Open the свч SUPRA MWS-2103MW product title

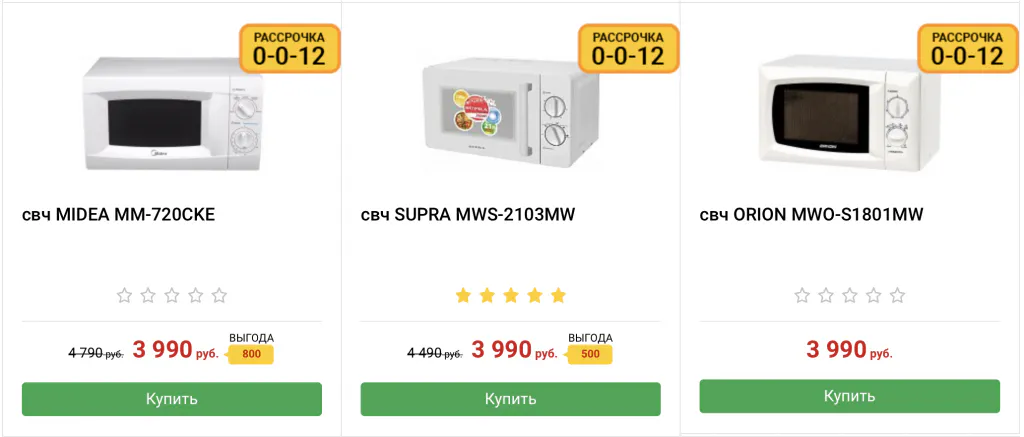point(468,215)
